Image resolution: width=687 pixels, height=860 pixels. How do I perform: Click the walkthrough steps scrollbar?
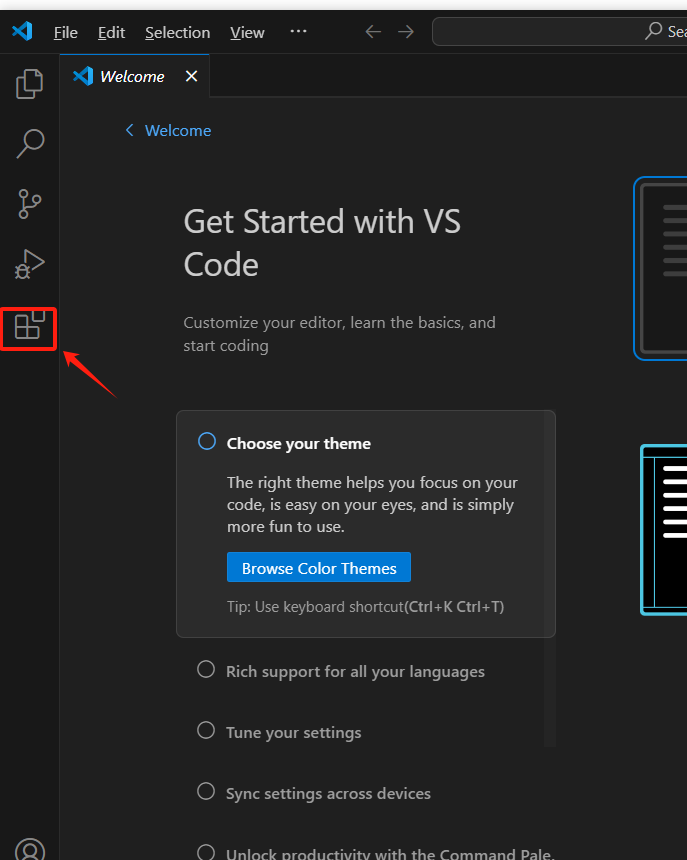549,579
